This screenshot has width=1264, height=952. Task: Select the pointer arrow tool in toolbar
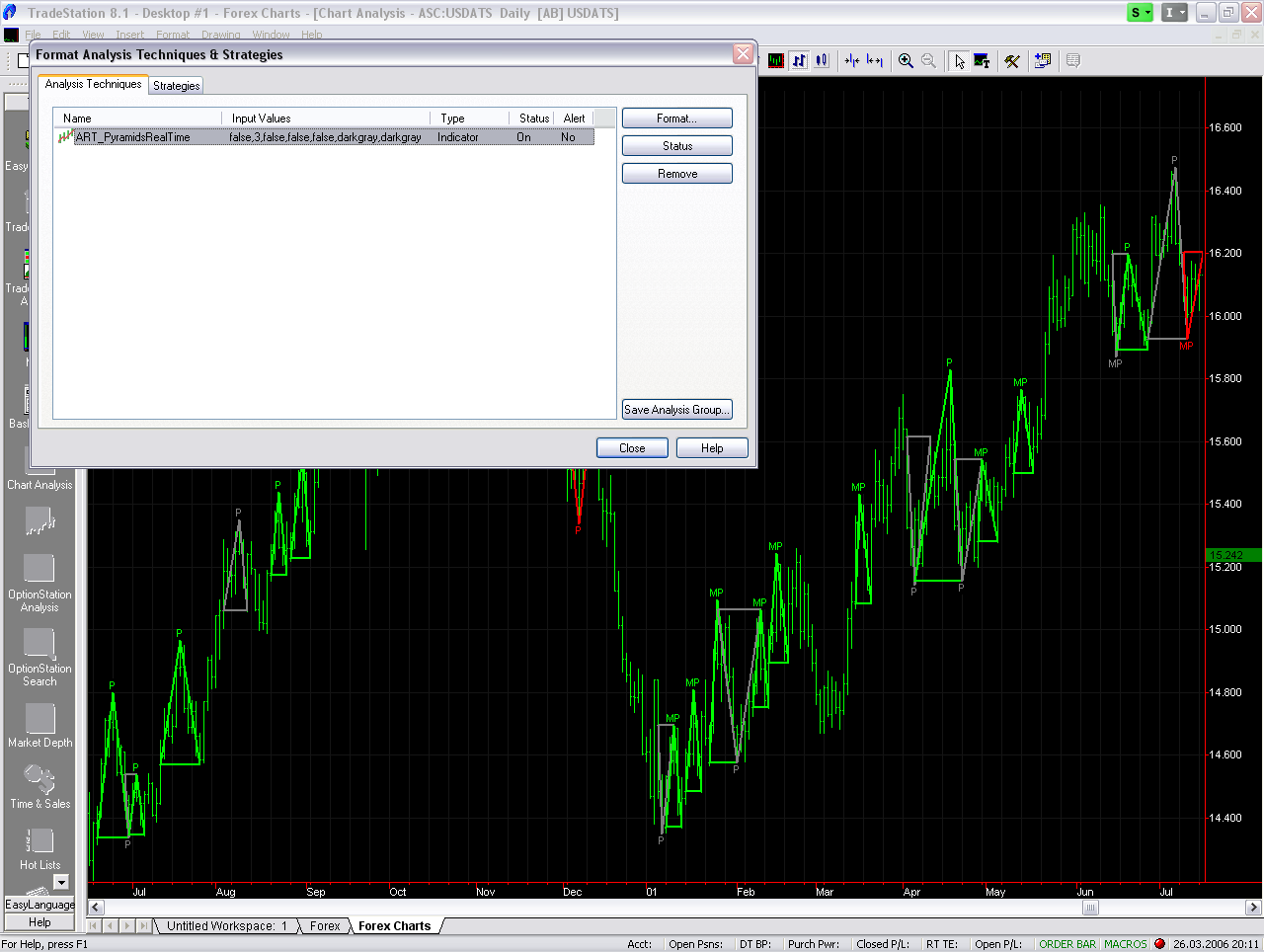click(959, 61)
